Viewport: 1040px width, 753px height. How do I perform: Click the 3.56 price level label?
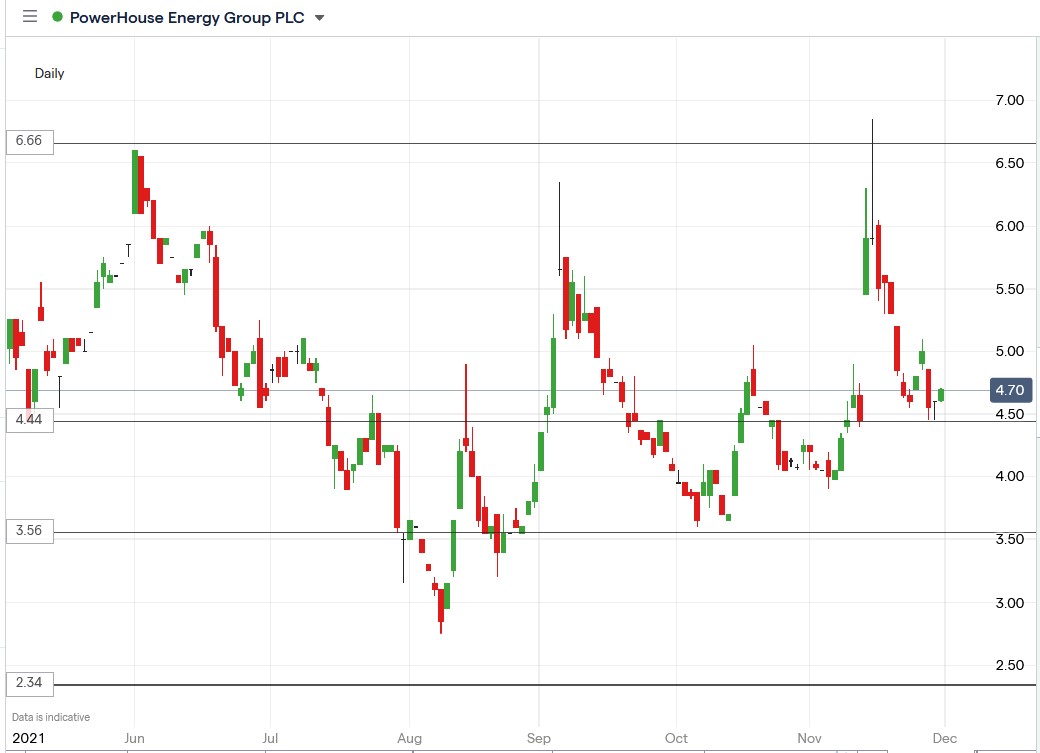[x=28, y=531]
